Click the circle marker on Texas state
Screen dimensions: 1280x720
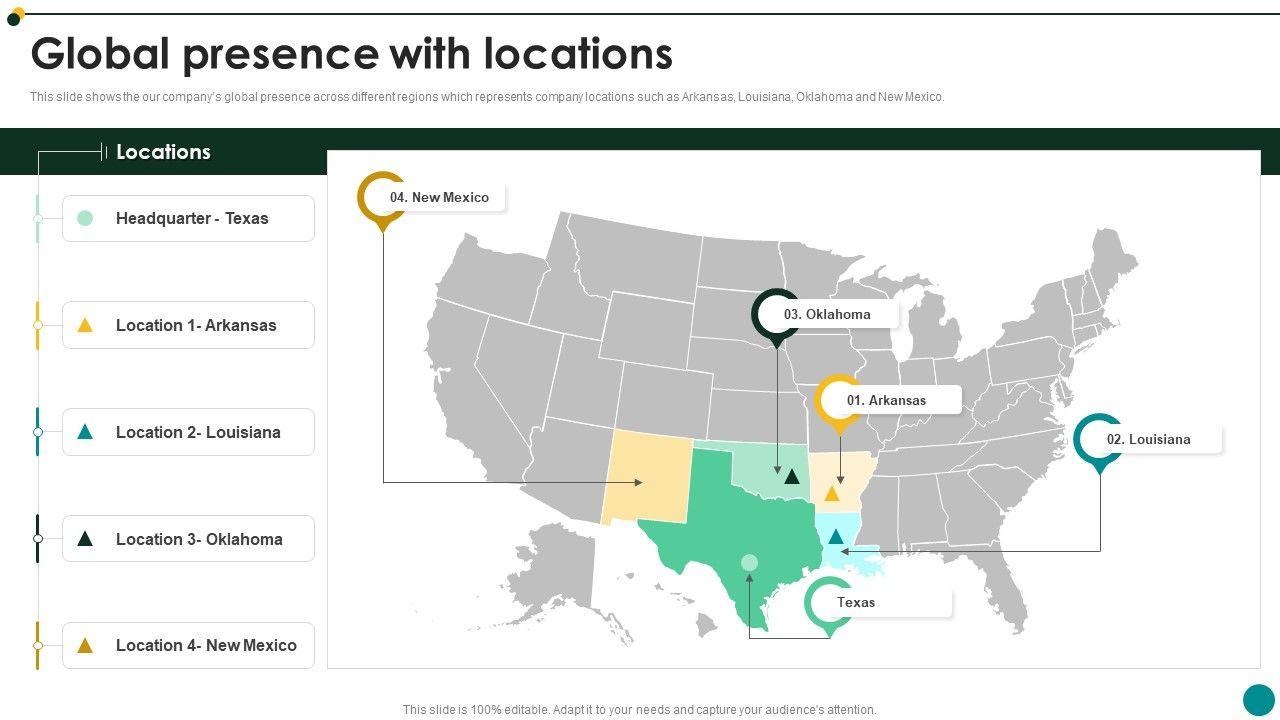pyautogui.click(x=749, y=563)
